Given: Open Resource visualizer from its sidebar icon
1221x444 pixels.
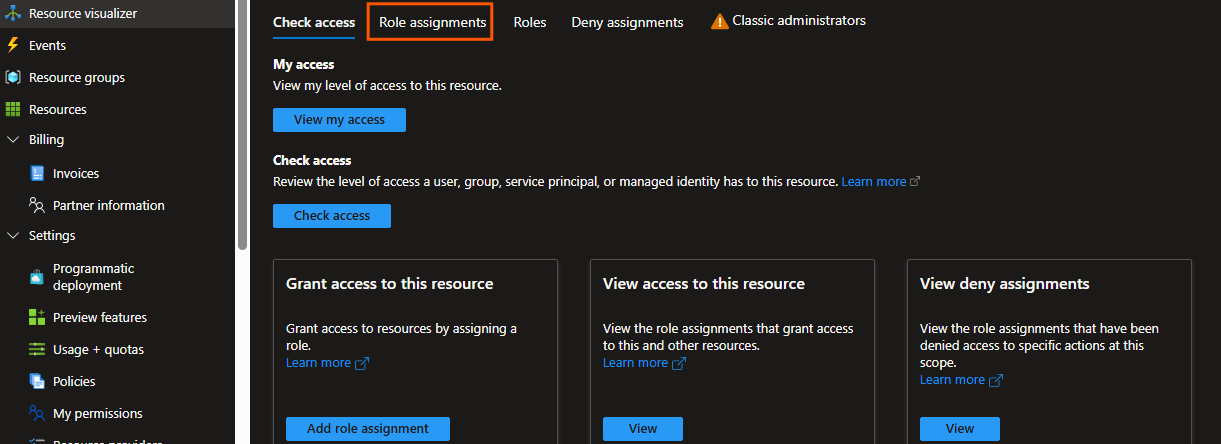Looking at the screenshot, I should click(13, 14).
